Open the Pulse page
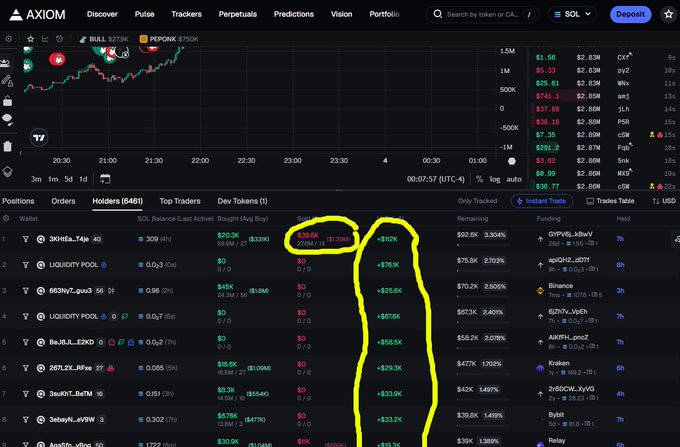The image size is (680, 447). tap(144, 14)
